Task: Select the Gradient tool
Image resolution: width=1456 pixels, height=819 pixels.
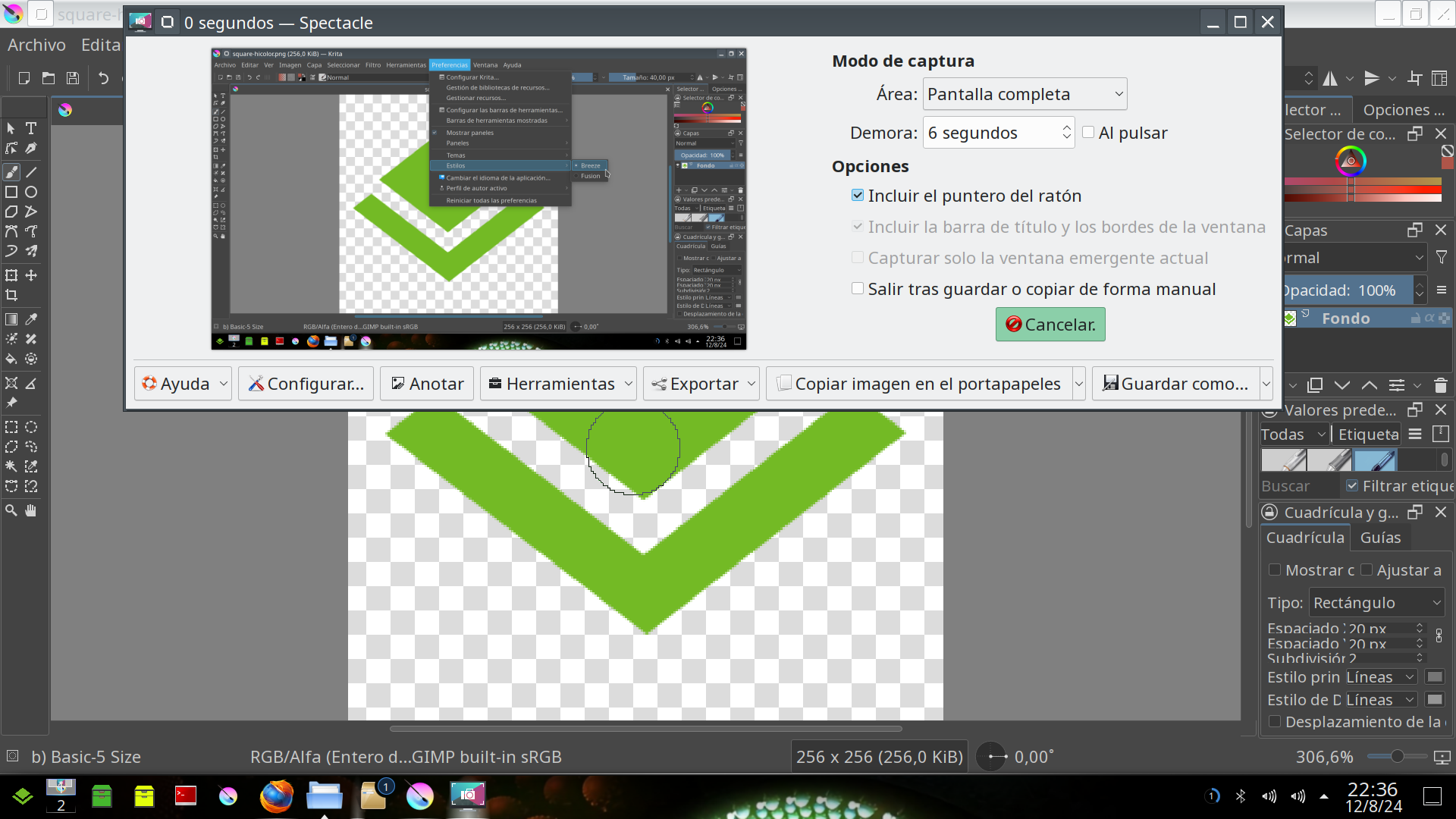Action: click(11, 319)
